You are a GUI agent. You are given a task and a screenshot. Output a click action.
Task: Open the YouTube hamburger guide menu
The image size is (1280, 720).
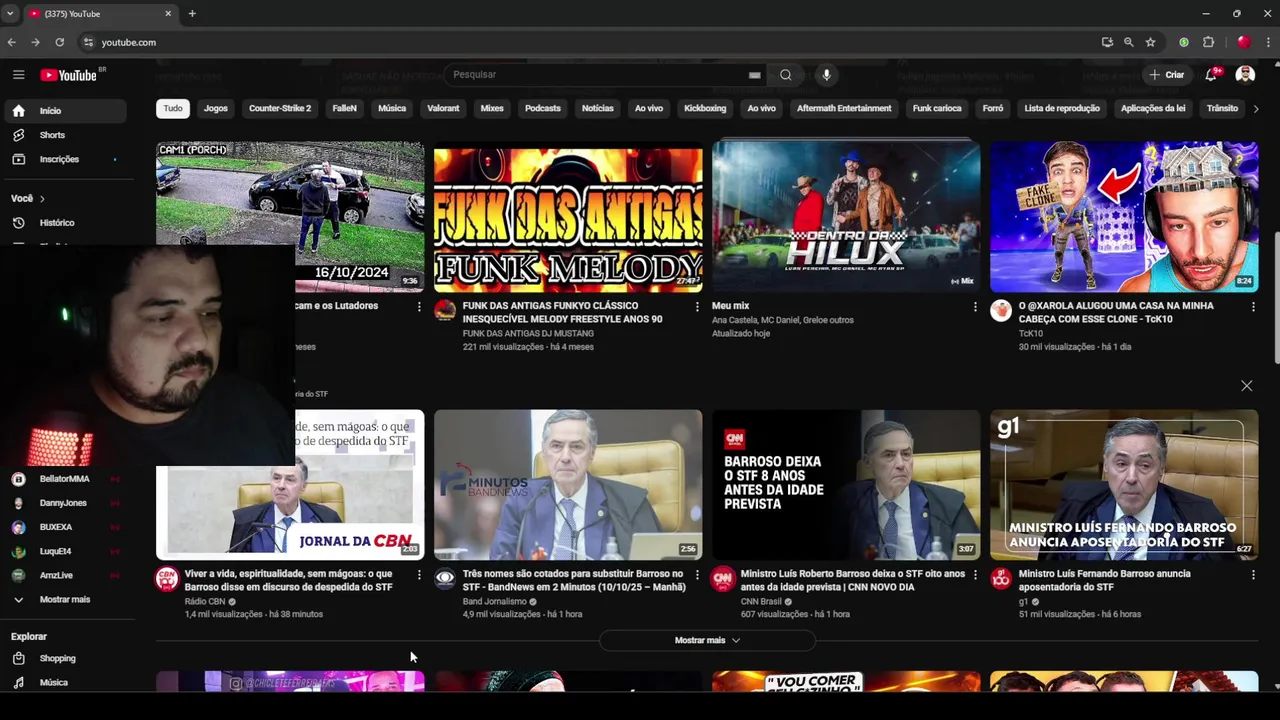tap(18, 75)
